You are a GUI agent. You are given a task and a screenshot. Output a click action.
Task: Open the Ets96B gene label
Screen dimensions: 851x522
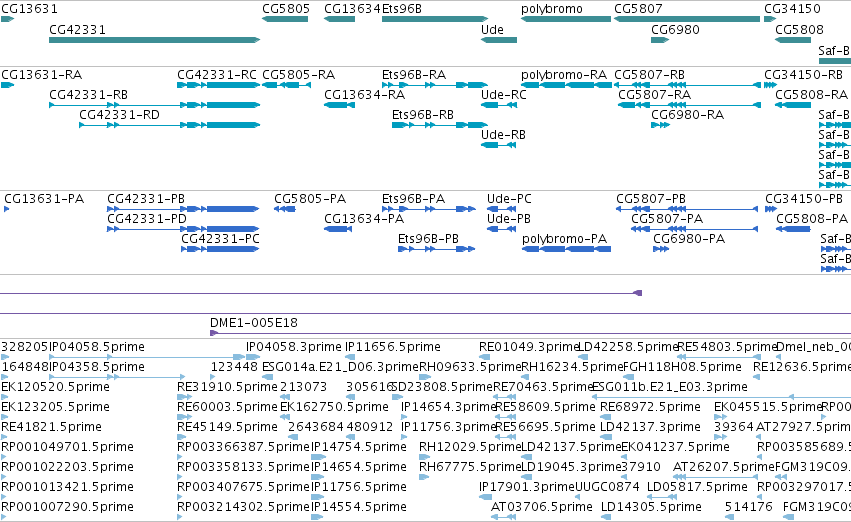point(402,9)
